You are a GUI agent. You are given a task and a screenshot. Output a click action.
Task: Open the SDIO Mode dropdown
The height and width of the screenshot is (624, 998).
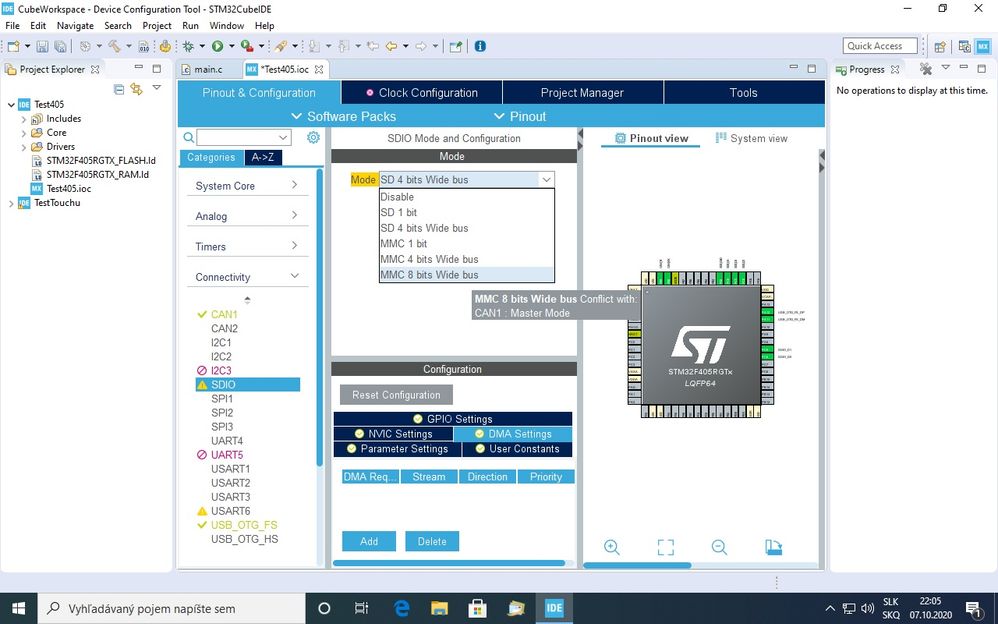(546, 180)
